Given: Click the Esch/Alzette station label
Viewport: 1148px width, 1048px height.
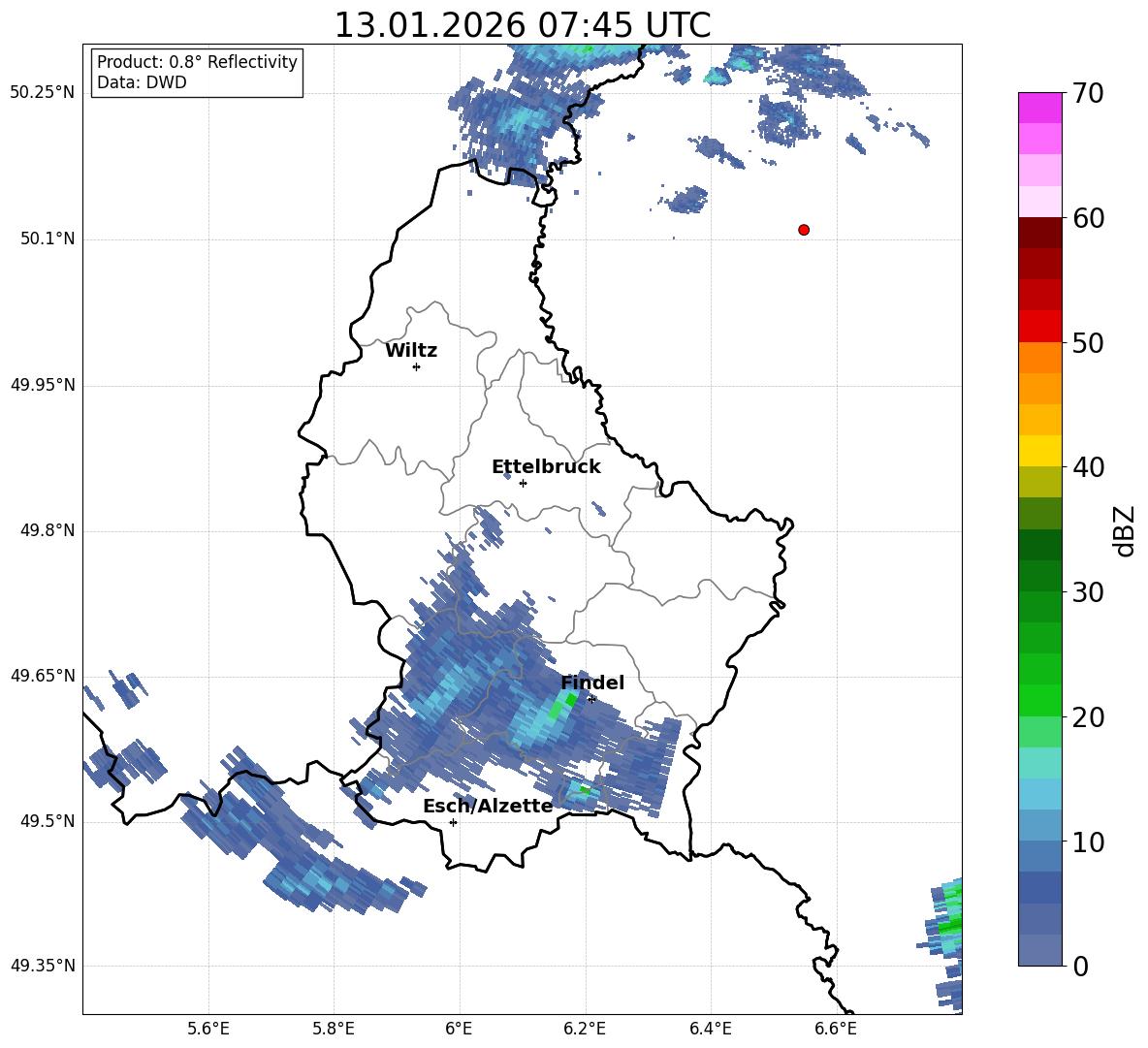Looking at the screenshot, I should pos(488,807).
